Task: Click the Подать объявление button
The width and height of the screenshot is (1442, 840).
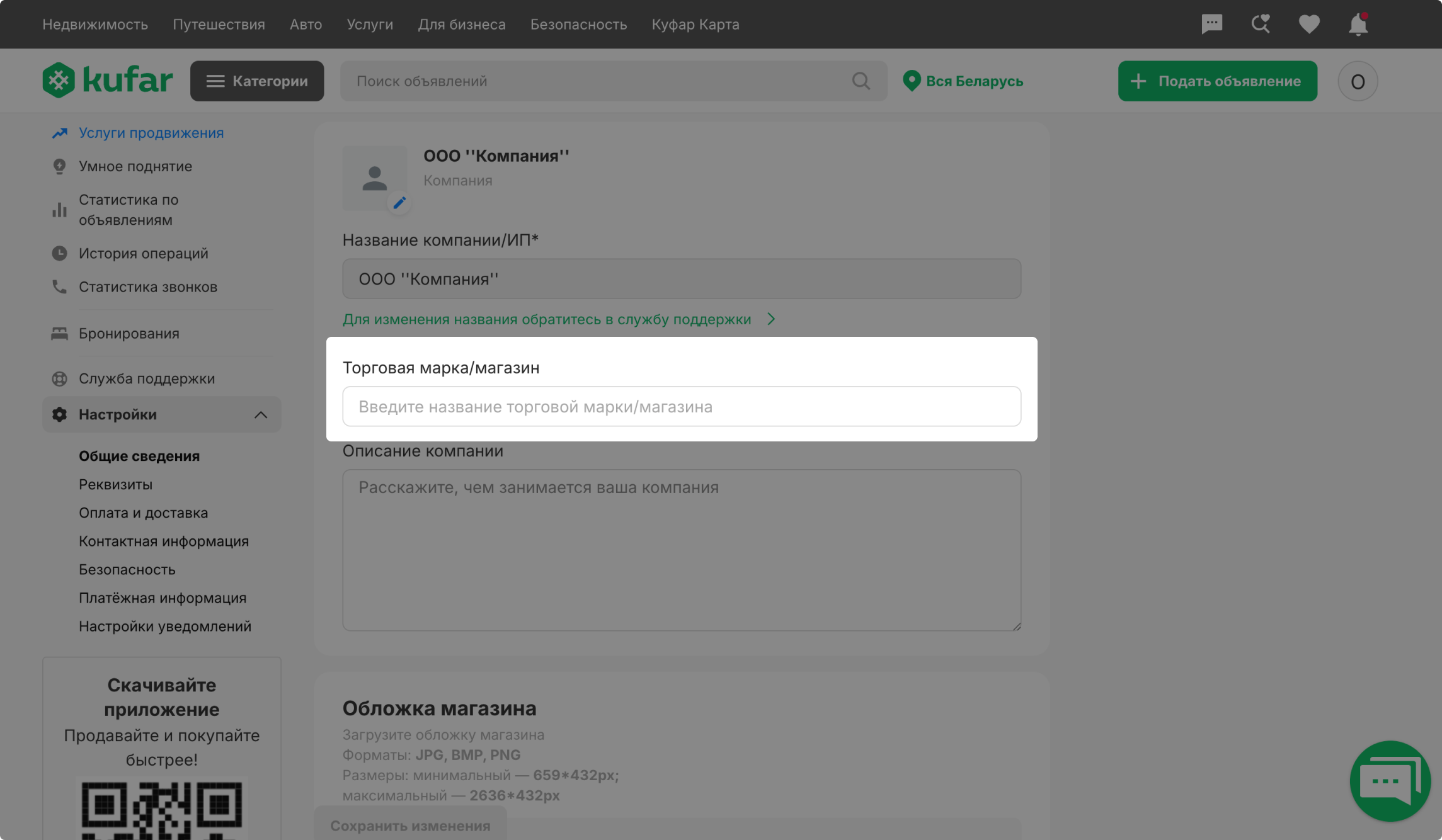Action: 1217,81
